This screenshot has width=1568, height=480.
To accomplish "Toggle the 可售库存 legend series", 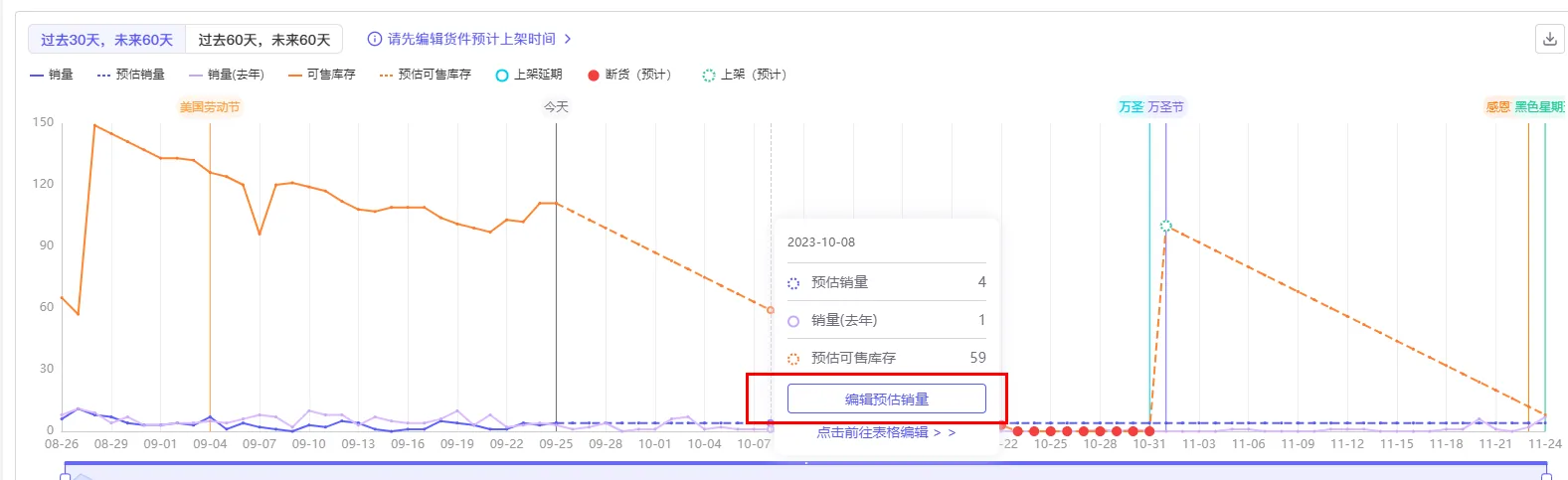I will [321, 75].
